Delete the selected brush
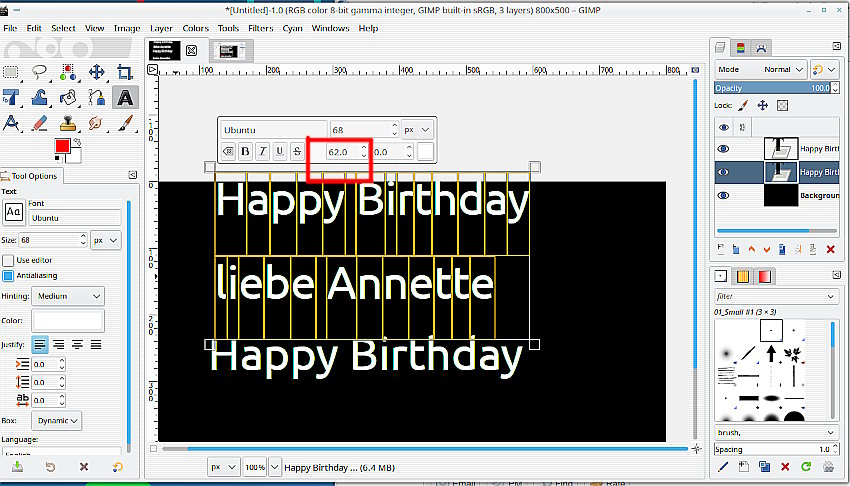Viewport: 850px width, 486px height. pyautogui.click(x=785, y=466)
